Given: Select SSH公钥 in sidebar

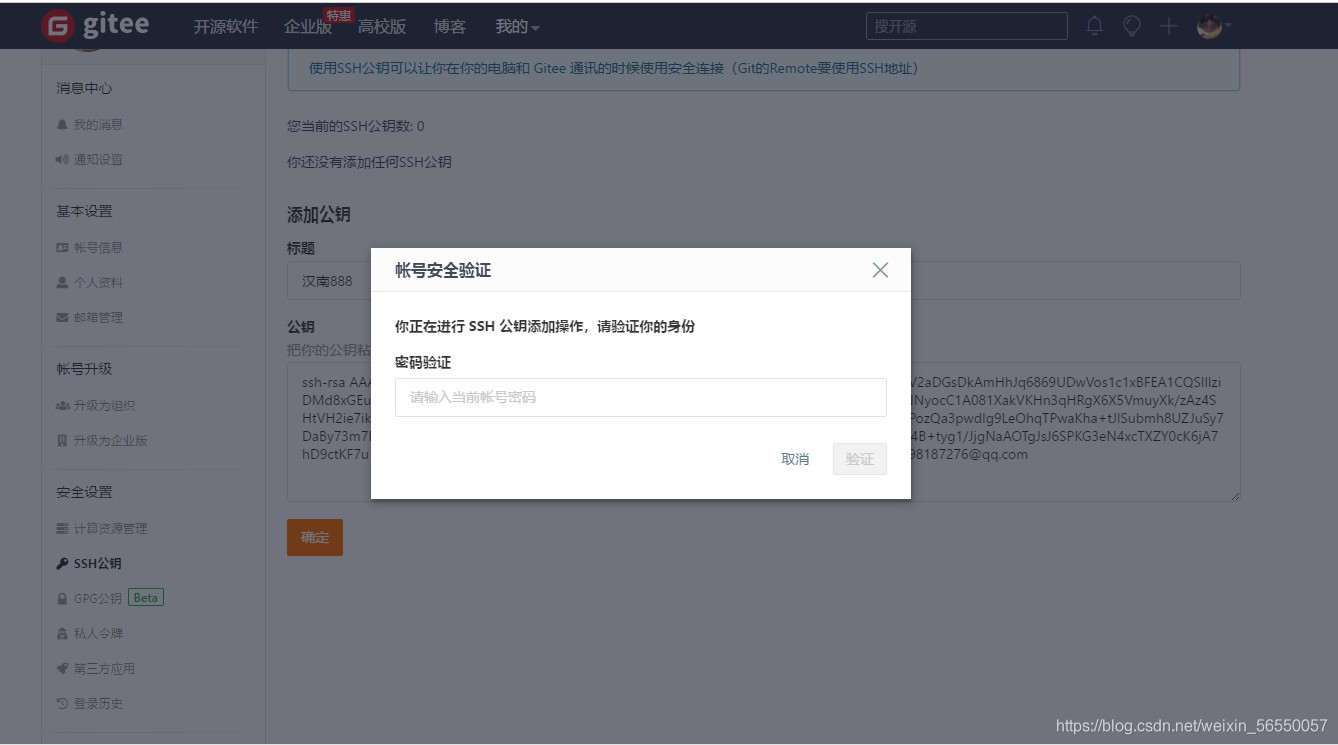Looking at the screenshot, I should [x=97, y=563].
